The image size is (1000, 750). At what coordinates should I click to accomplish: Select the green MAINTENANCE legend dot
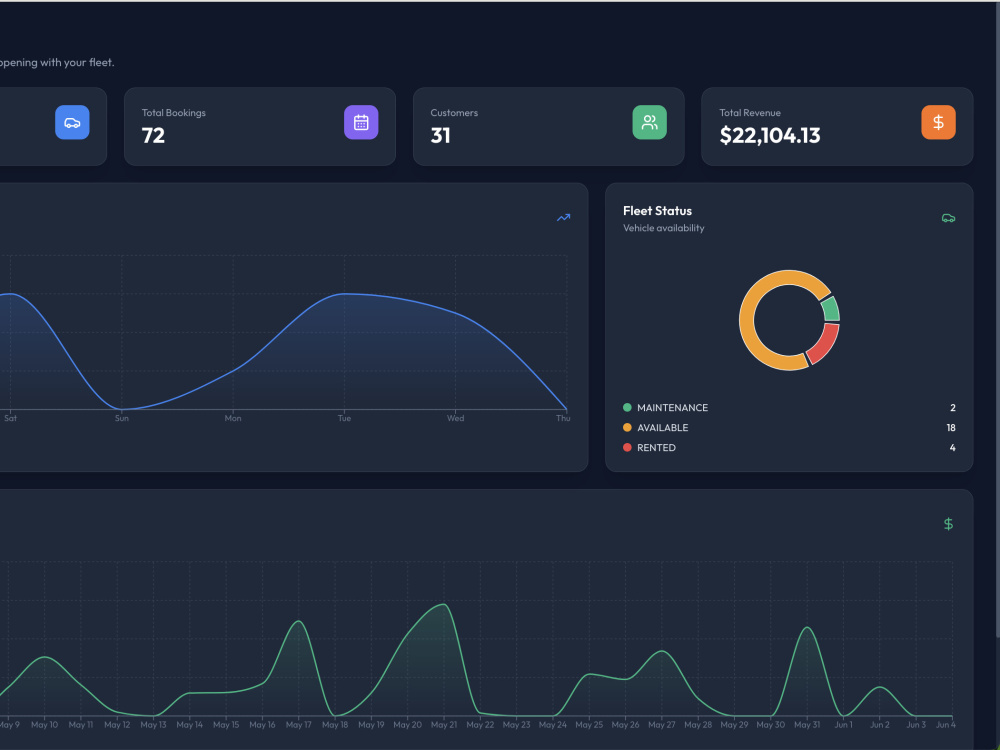627,408
